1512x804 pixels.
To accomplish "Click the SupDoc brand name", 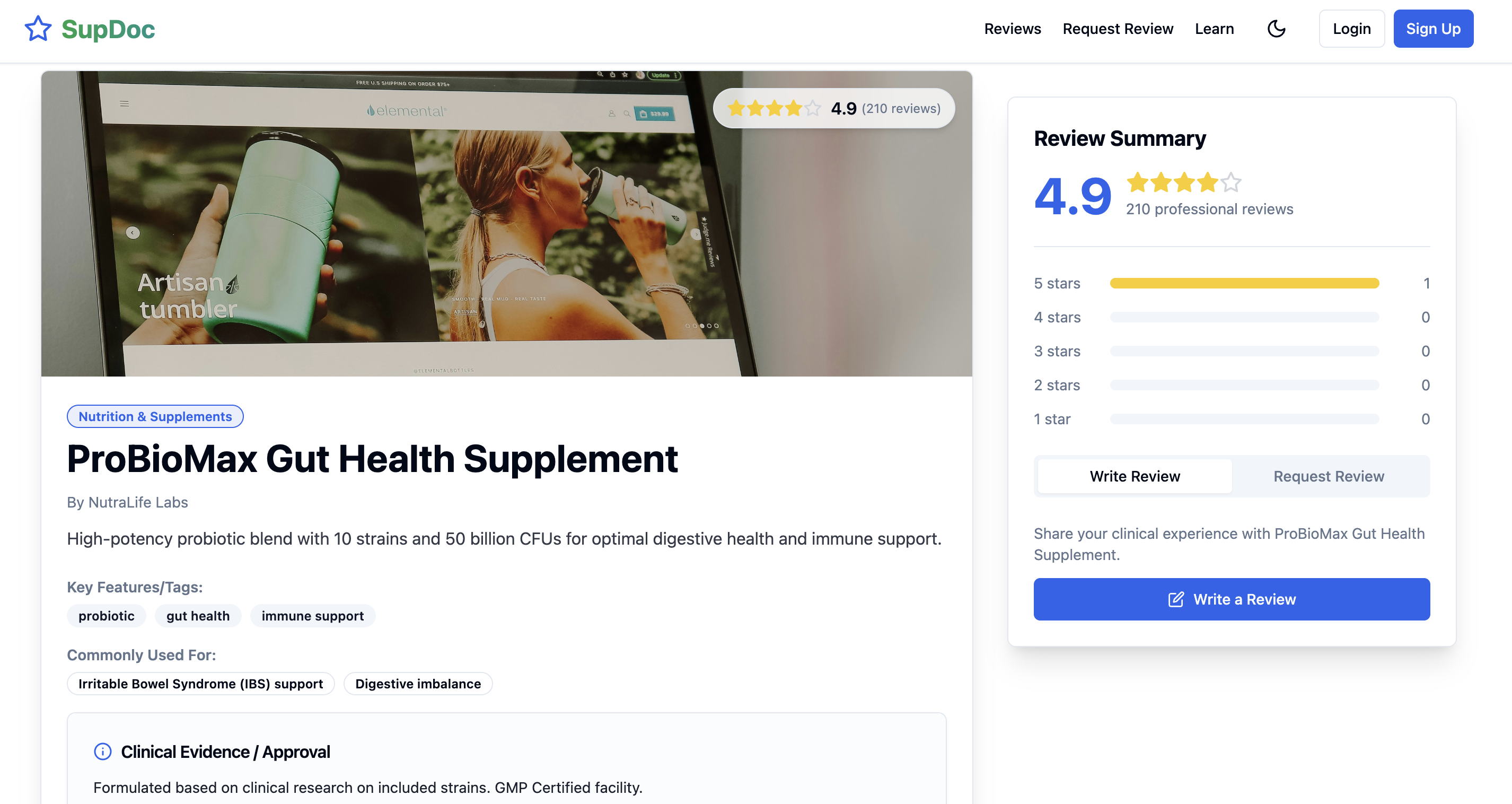I will (x=108, y=29).
